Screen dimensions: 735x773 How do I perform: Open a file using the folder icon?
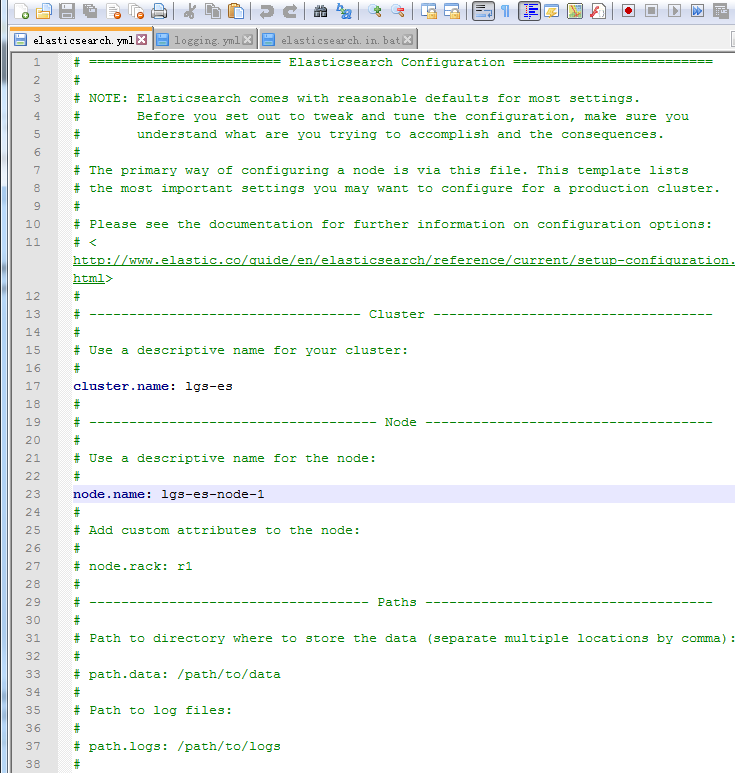tap(43, 11)
